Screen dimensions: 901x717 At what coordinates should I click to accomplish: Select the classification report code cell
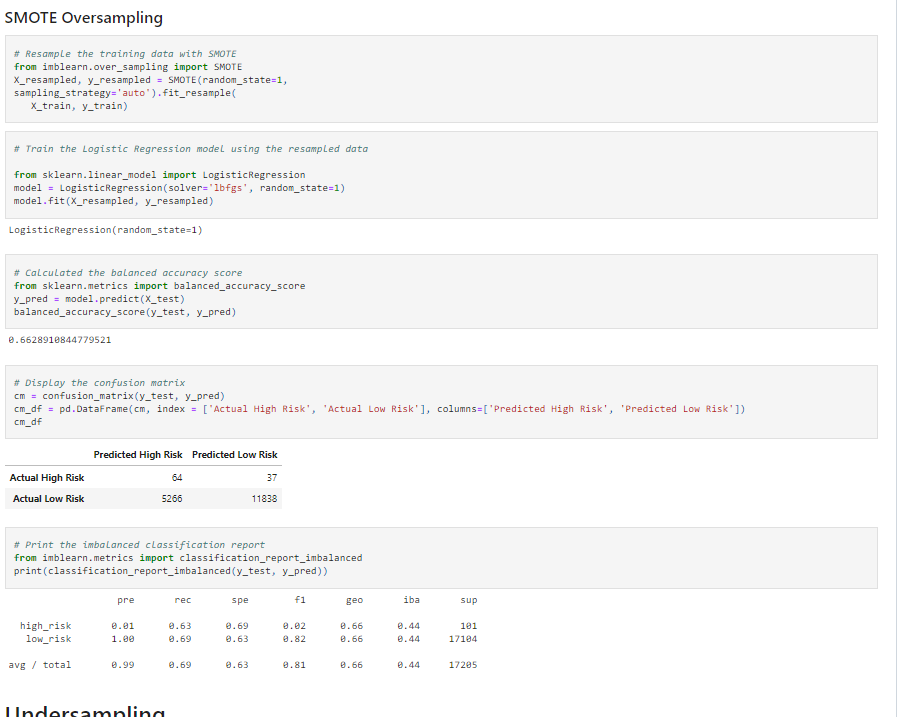(x=441, y=558)
